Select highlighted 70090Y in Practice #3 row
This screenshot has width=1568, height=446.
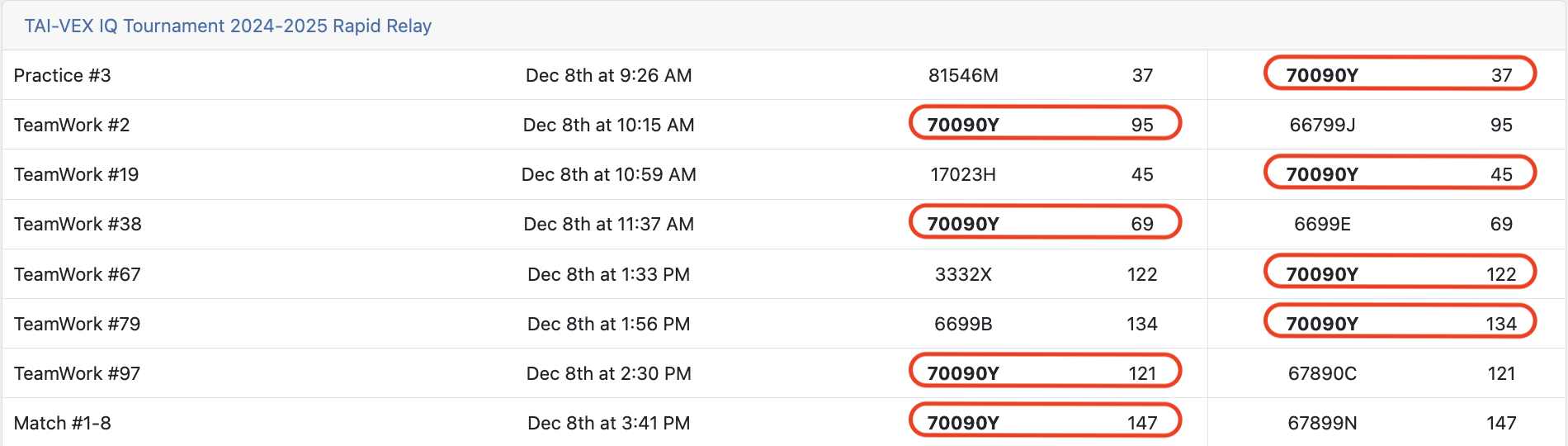tap(1322, 75)
